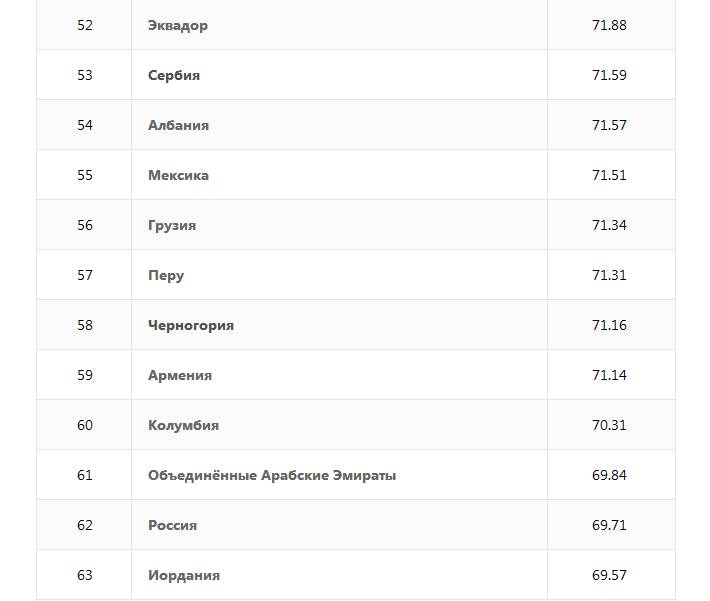
Task: Select the 71.59 score cell
Action: [x=609, y=75]
